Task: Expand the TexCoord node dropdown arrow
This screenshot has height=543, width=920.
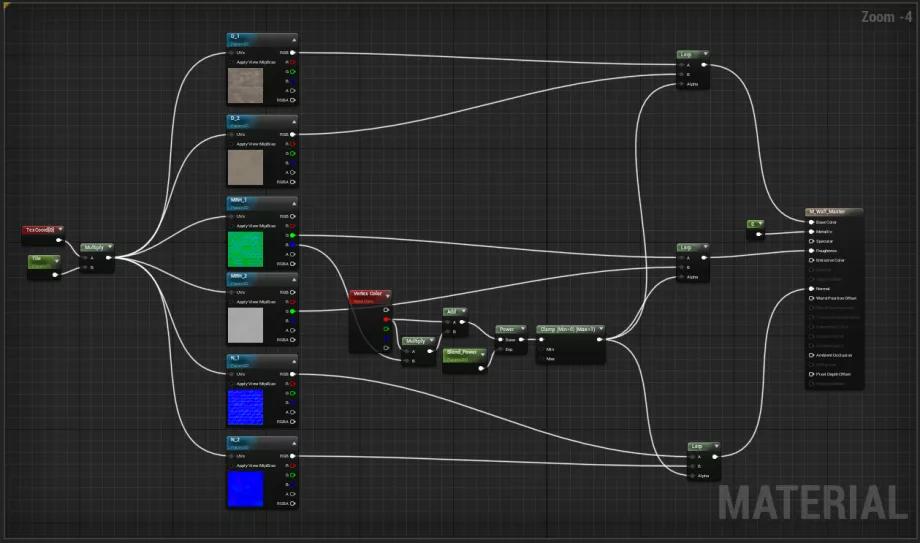Action: coord(60,229)
